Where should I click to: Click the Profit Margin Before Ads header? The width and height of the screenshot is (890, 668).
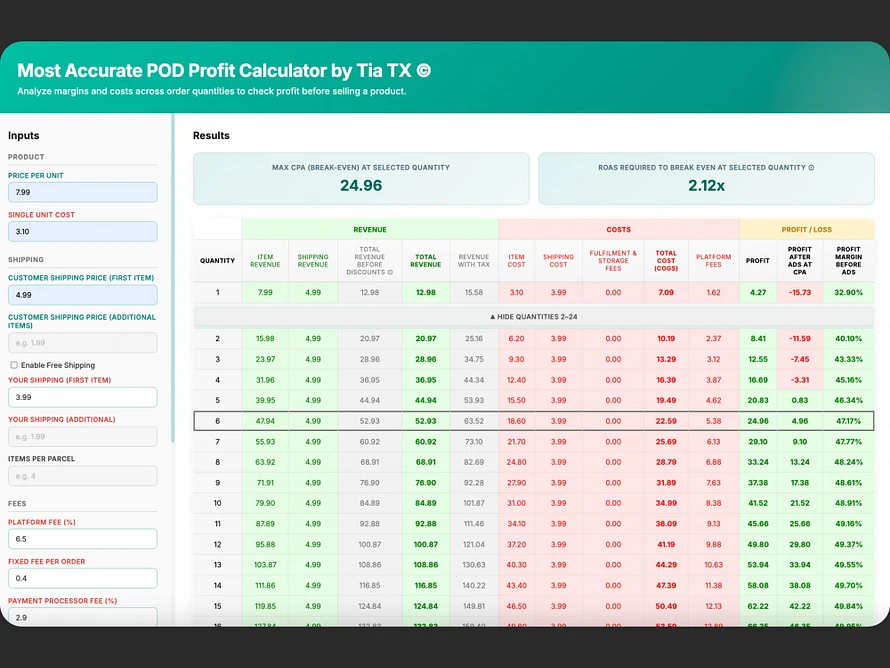pos(848,261)
